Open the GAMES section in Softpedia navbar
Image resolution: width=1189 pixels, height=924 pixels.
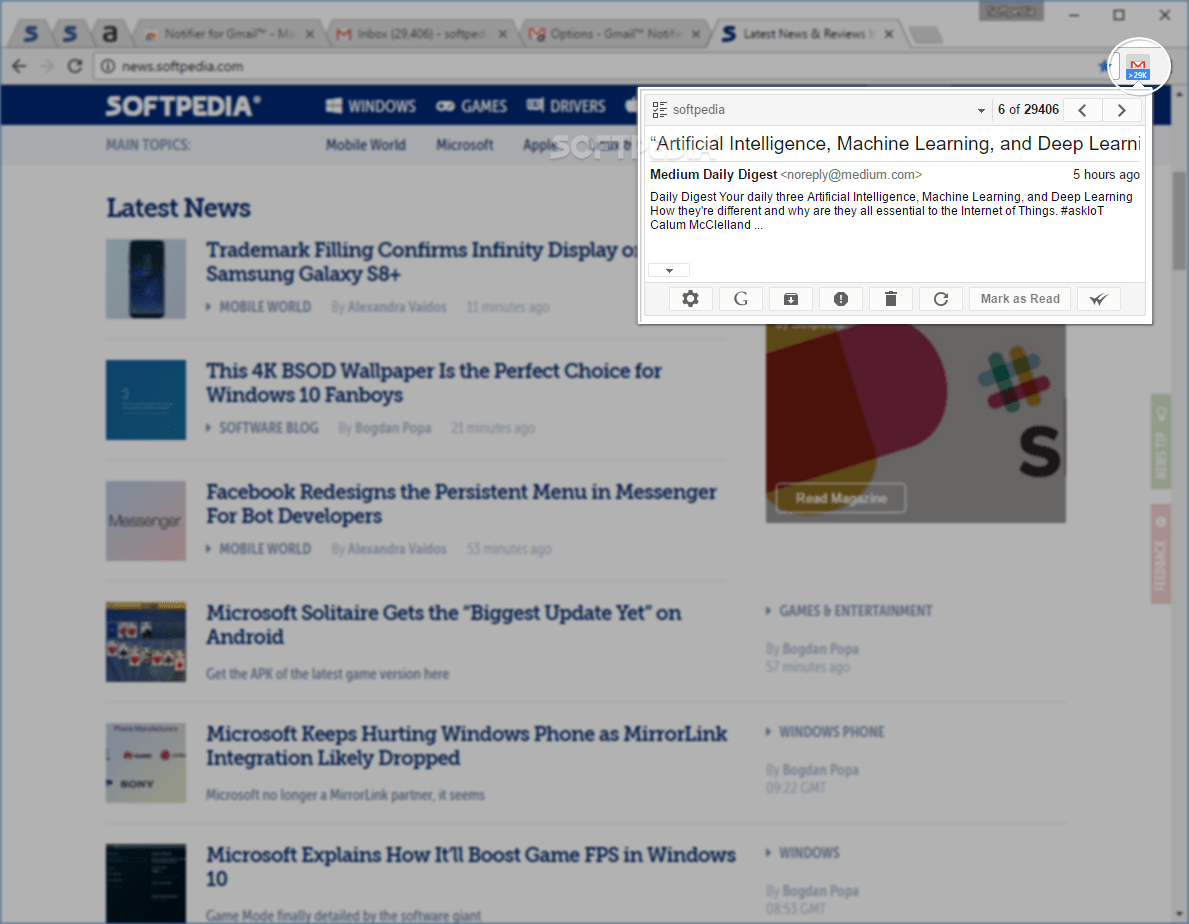pyautogui.click(x=471, y=105)
